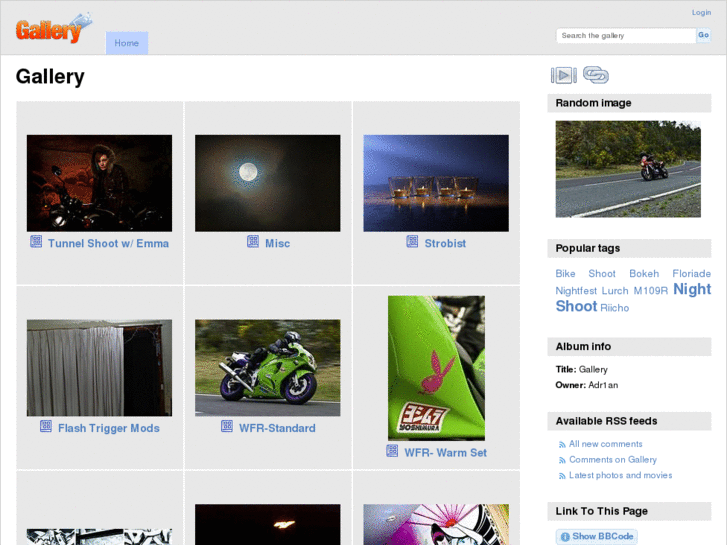
Task: Click the Title: Gallery text
Action: [581, 370]
